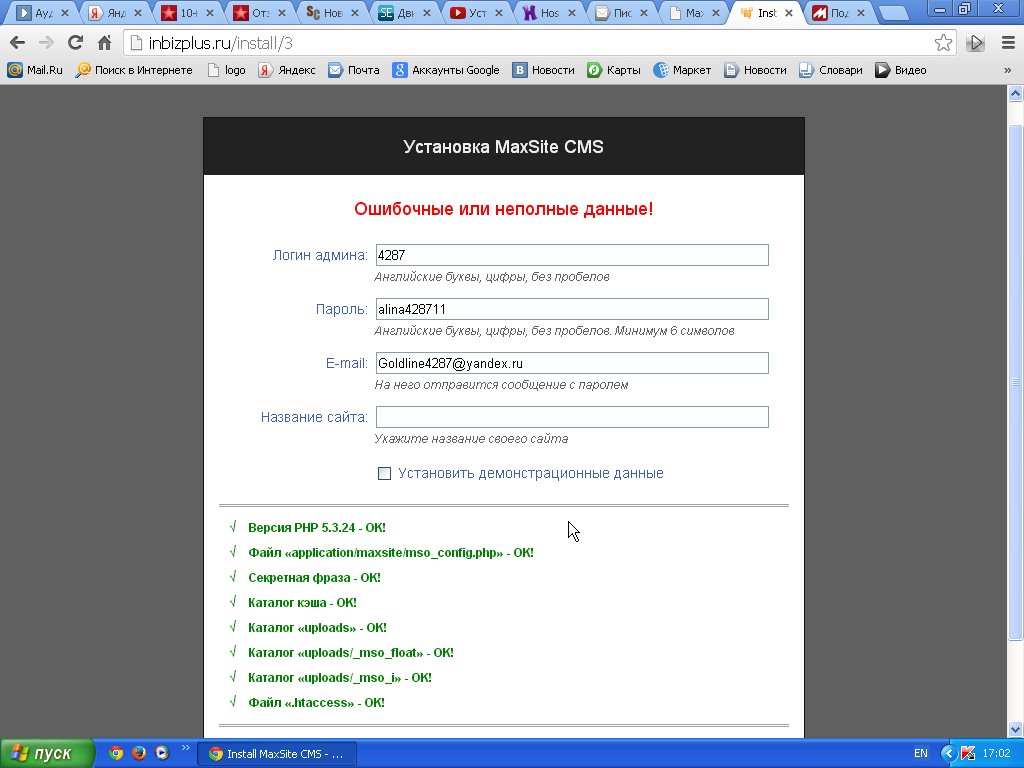Launch the media player quick launch icon
1024x768 pixels.
pyautogui.click(x=161, y=753)
